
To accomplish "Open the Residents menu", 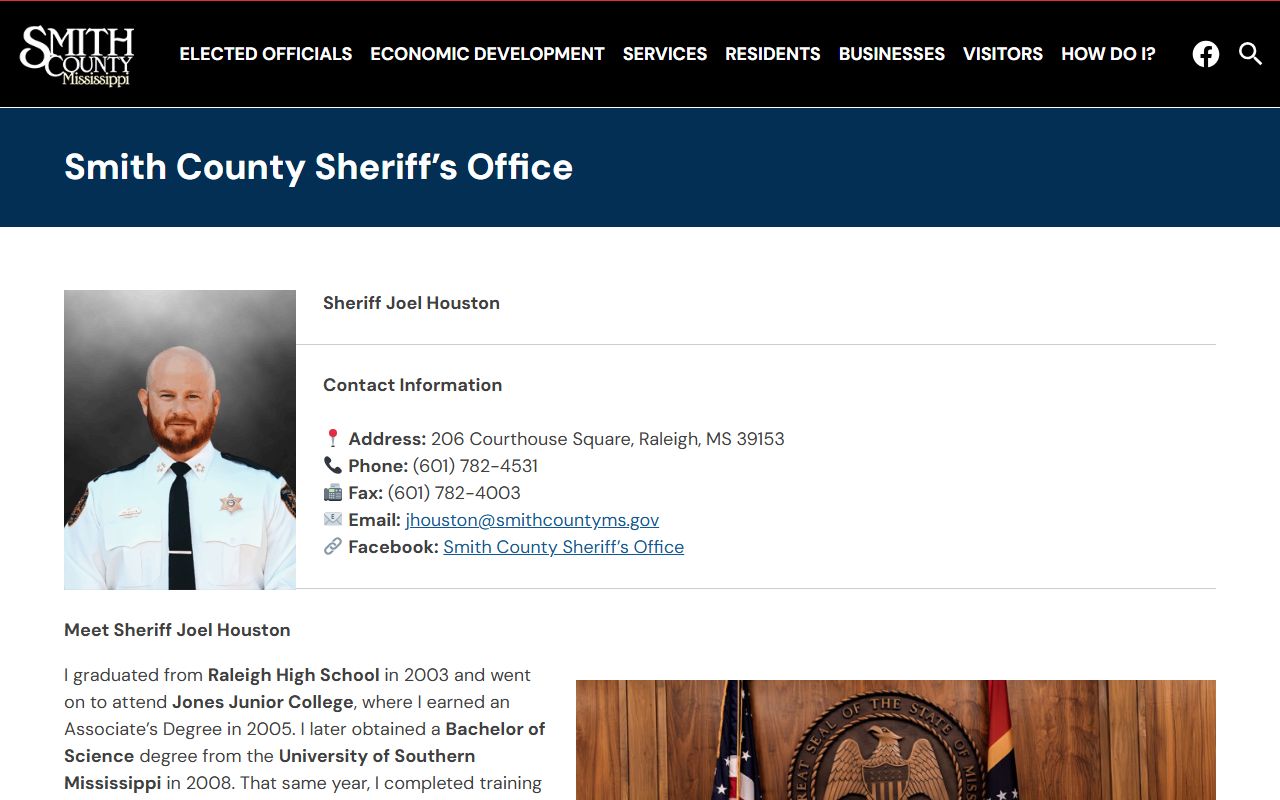I will pos(773,54).
